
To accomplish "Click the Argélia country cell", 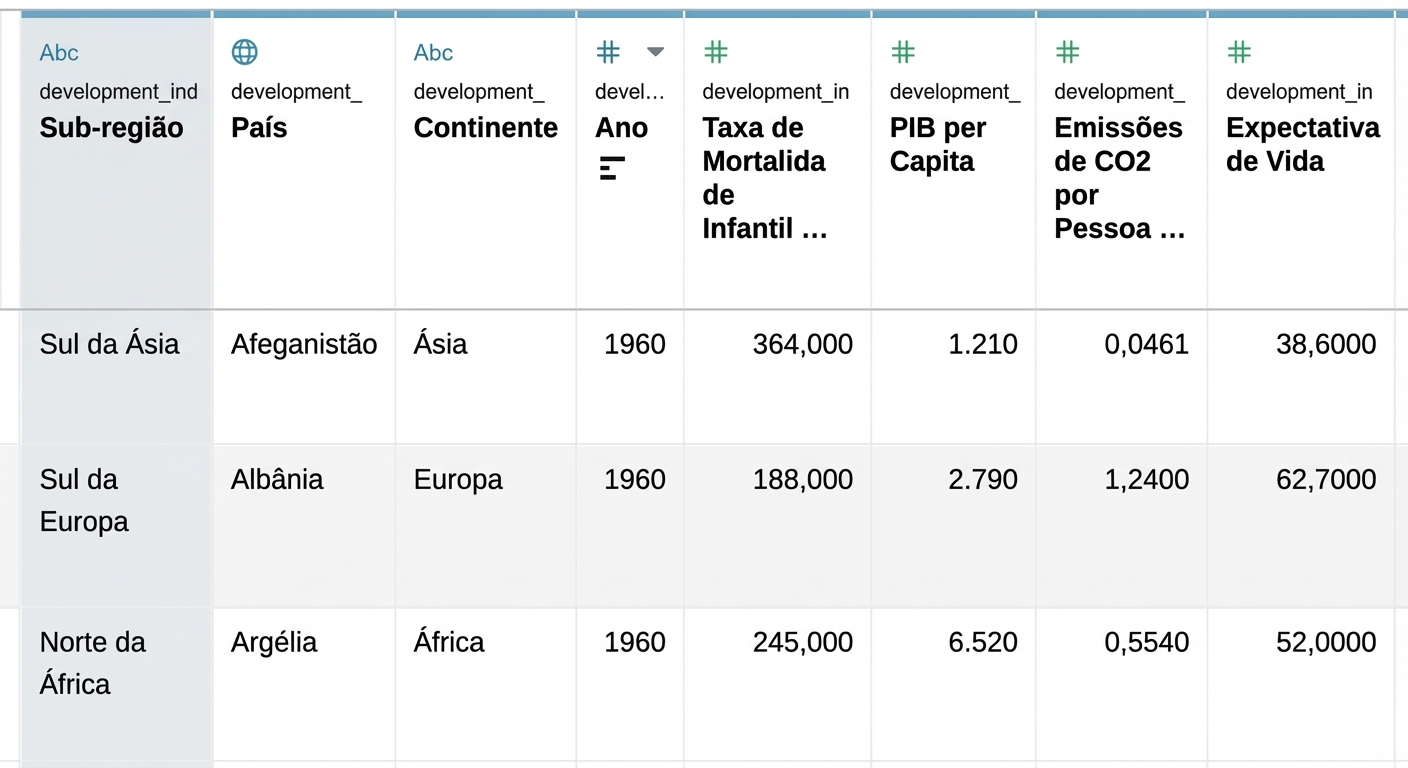I will click(x=274, y=642).
